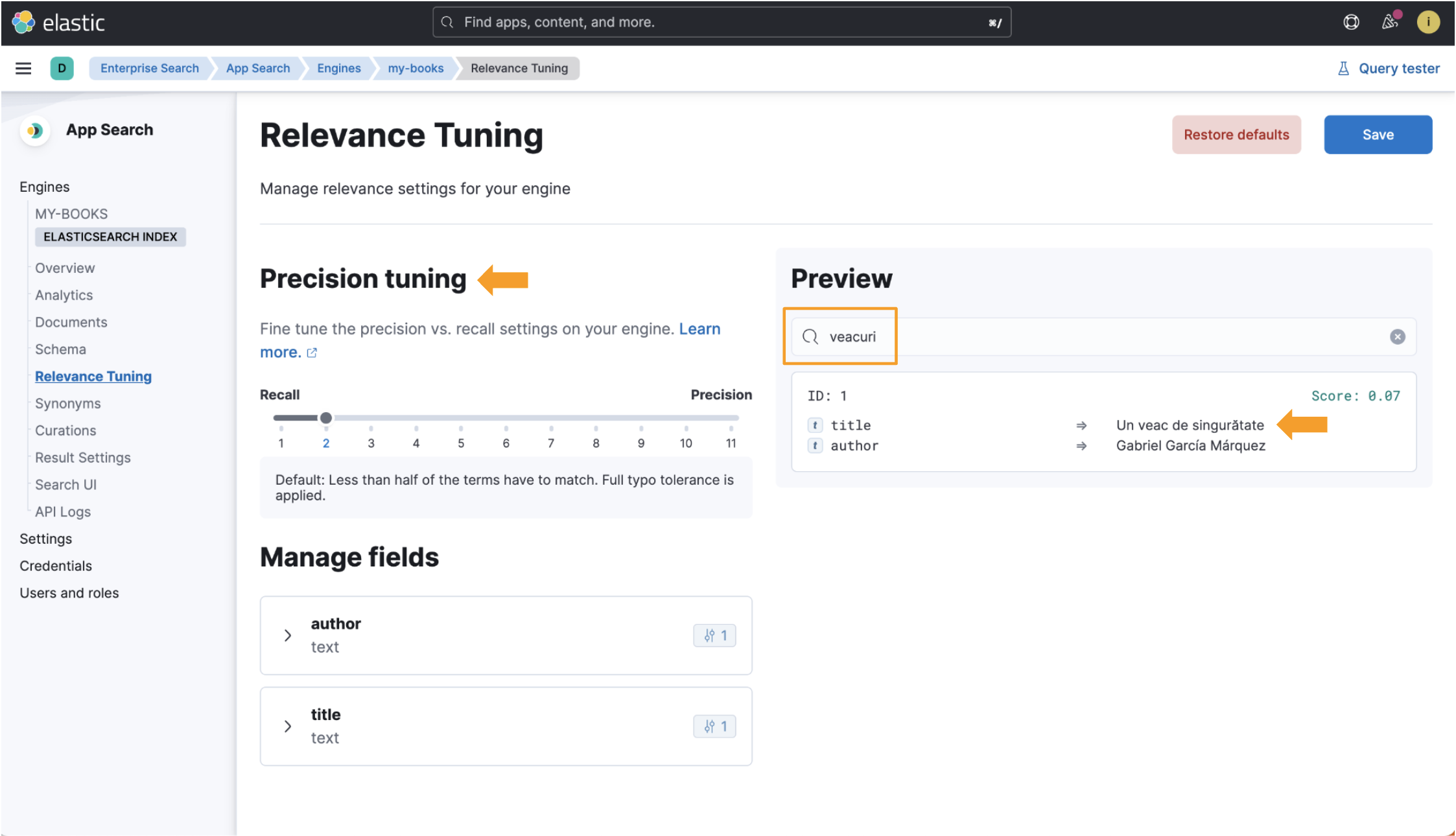Open Users and roles in sidebar

pyautogui.click(x=69, y=594)
